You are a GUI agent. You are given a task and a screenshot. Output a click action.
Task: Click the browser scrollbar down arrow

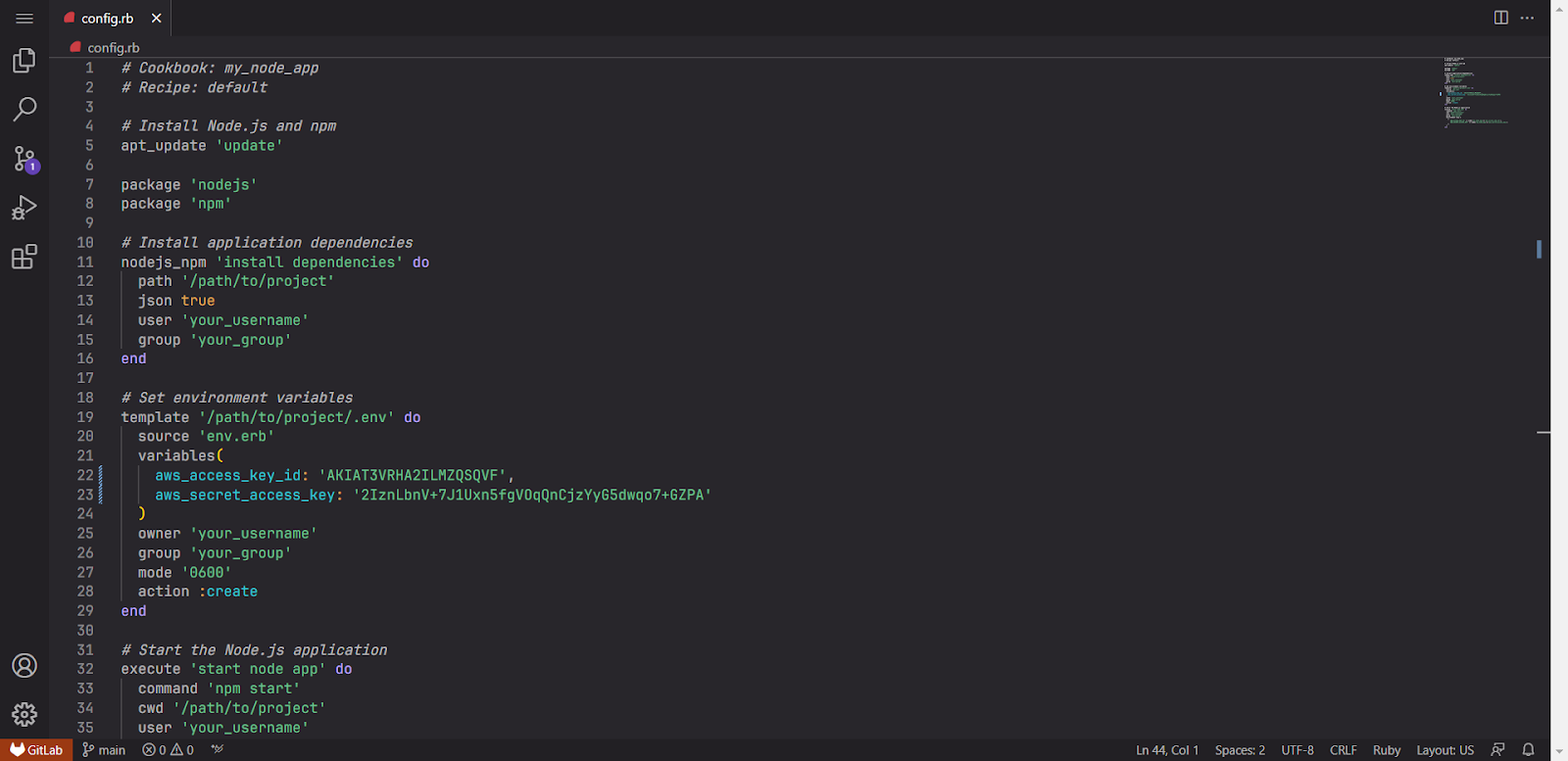pos(1559,752)
